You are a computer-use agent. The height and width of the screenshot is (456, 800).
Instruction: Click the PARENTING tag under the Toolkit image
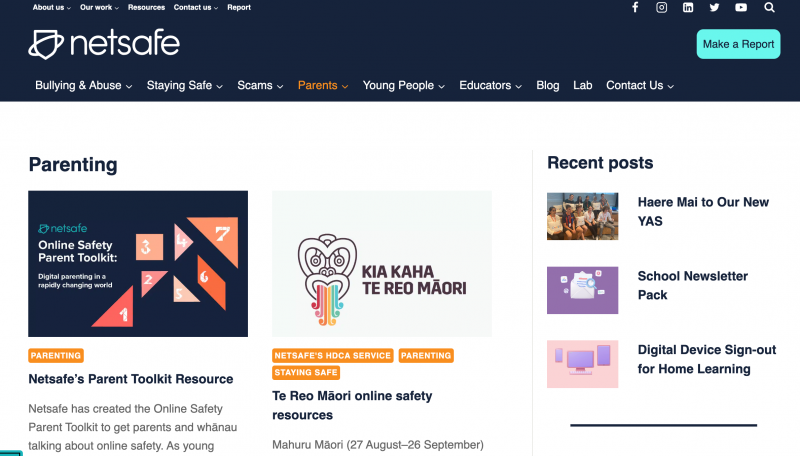tap(56, 356)
